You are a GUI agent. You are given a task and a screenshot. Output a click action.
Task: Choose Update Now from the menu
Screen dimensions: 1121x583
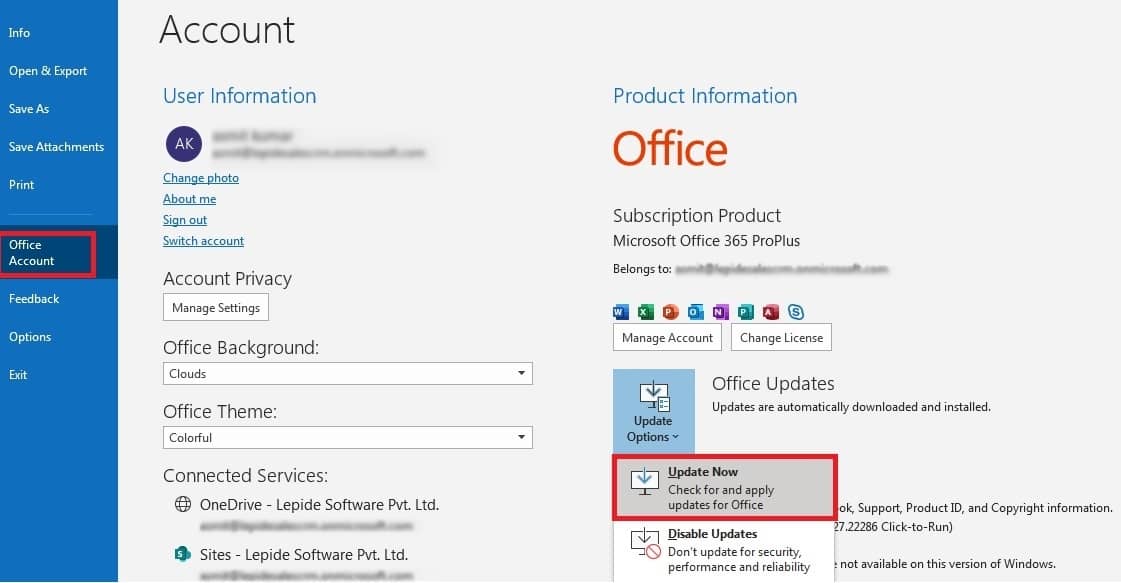point(724,488)
